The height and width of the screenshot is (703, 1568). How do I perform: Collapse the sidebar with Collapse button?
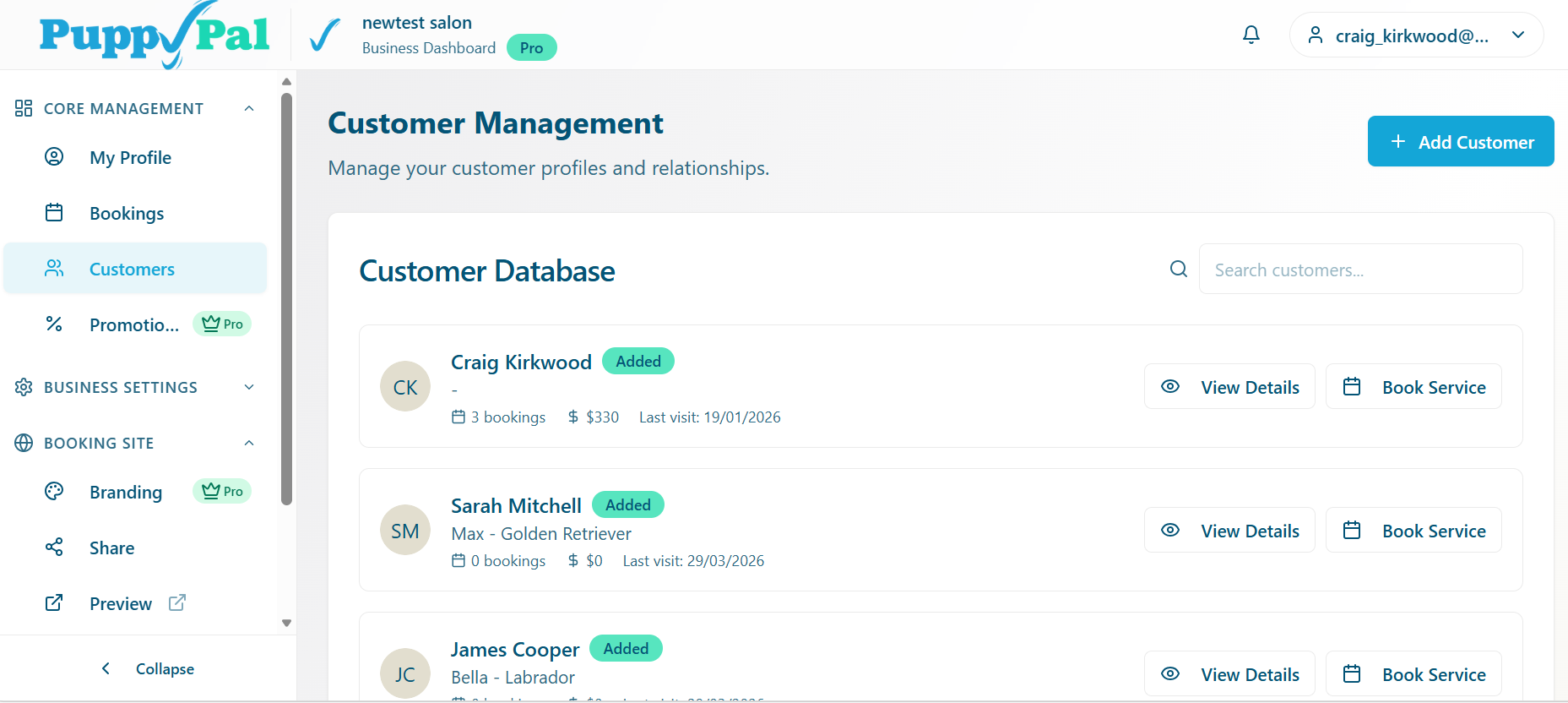tap(148, 668)
